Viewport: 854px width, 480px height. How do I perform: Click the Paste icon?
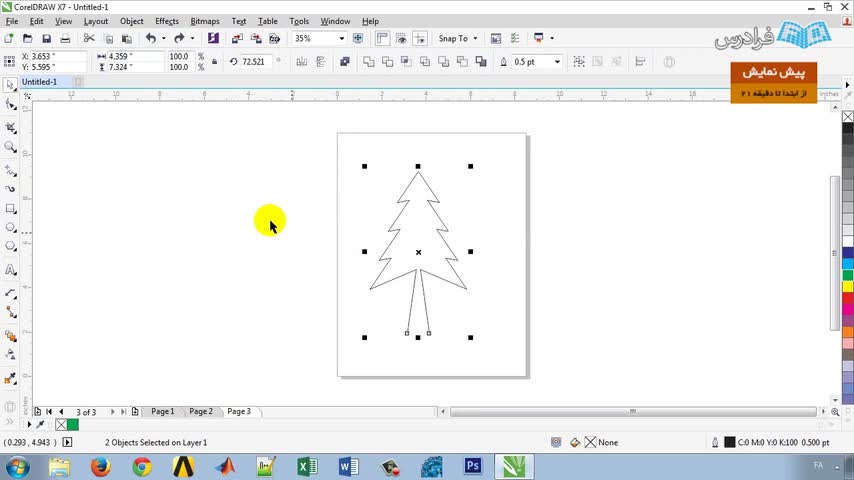[127, 39]
